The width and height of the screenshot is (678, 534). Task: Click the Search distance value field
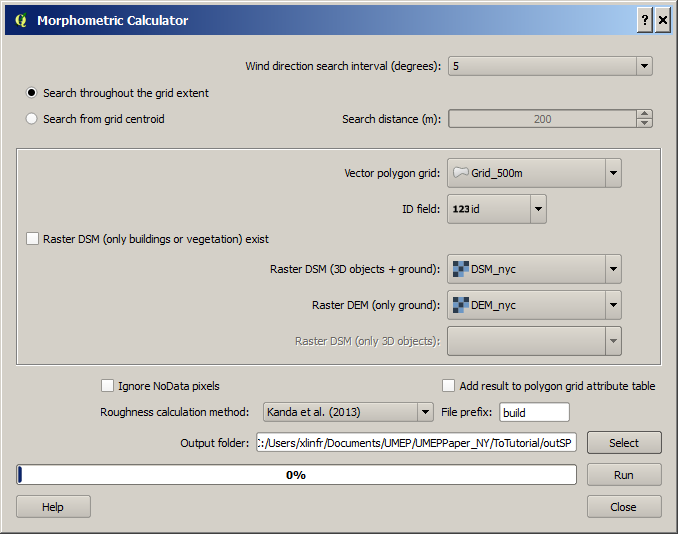(542, 119)
